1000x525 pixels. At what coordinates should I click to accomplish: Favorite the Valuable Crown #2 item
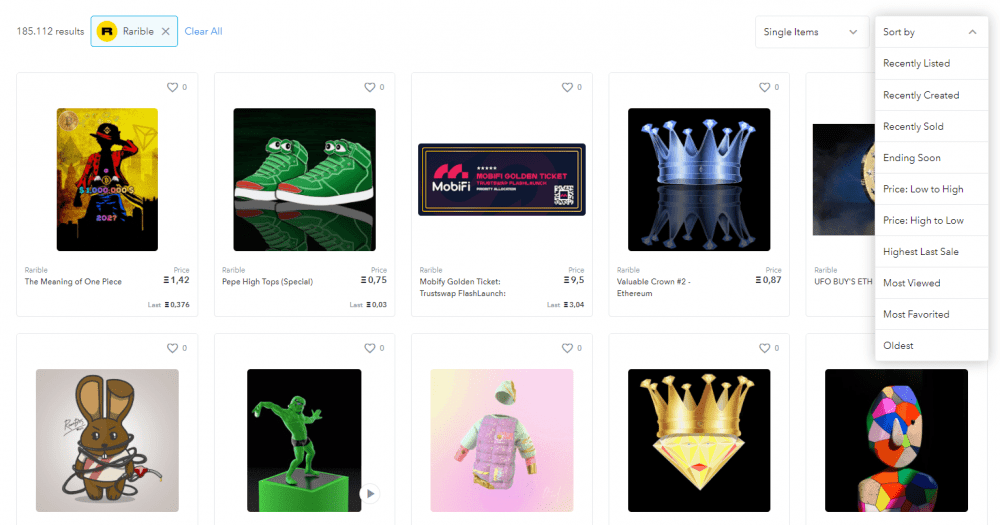click(765, 87)
